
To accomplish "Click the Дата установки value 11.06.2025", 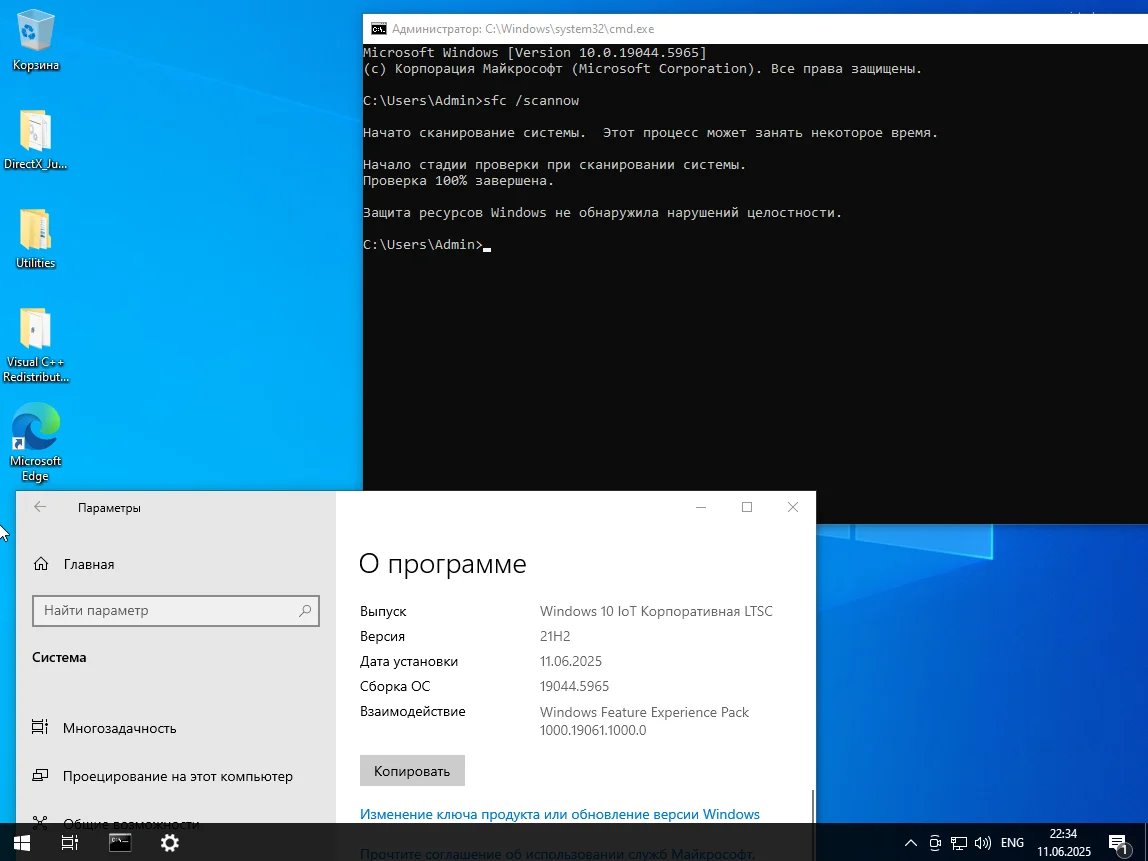I will pyautogui.click(x=571, y=661).
